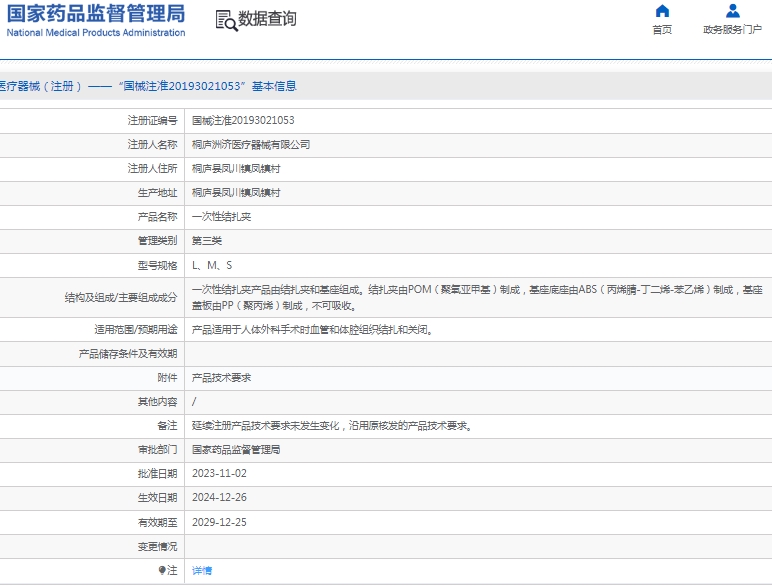772x588 pixels.
Task: Click the bullet icon beside 注
Action: point(162,570)
